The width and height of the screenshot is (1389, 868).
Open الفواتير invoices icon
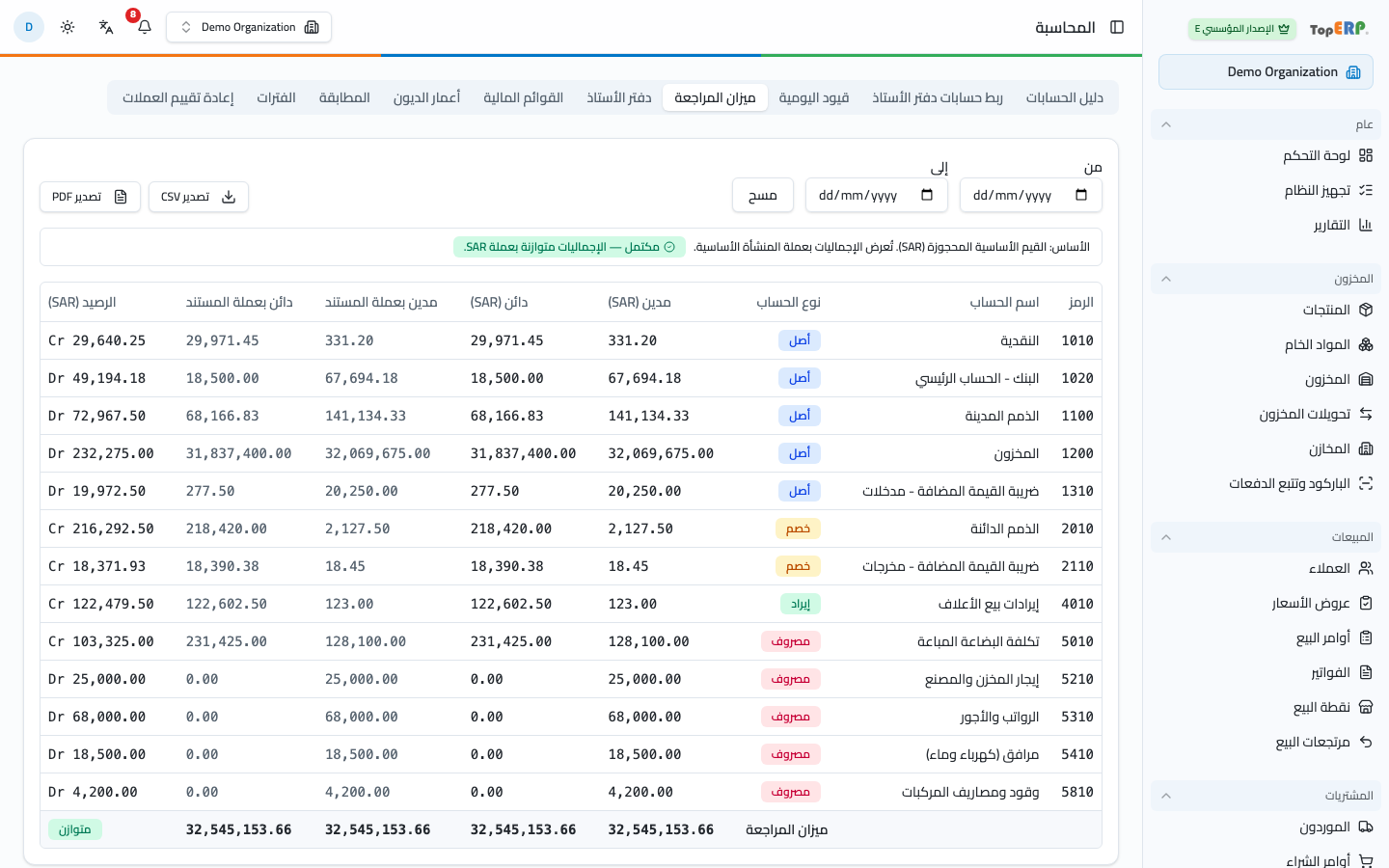click(1366, 672)
